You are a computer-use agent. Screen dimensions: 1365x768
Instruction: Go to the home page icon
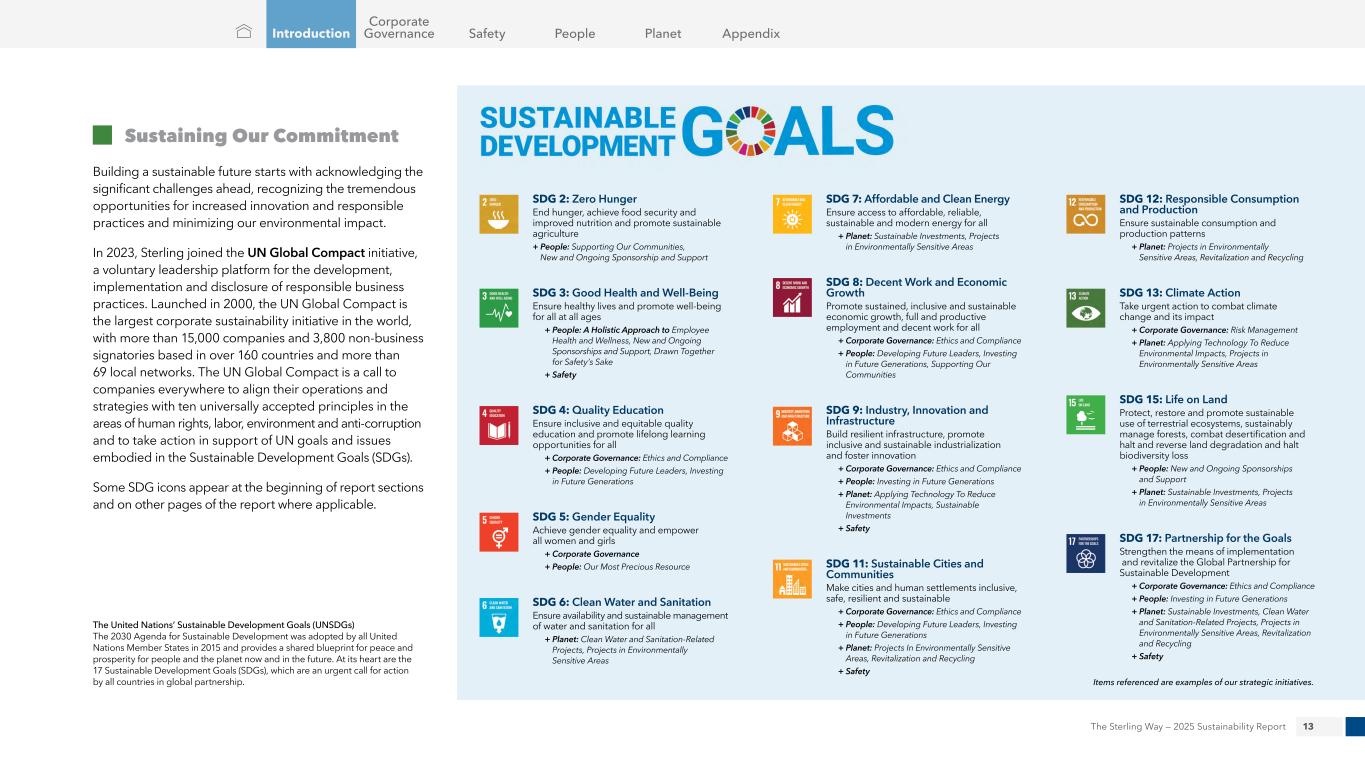(x=243, y=32)
